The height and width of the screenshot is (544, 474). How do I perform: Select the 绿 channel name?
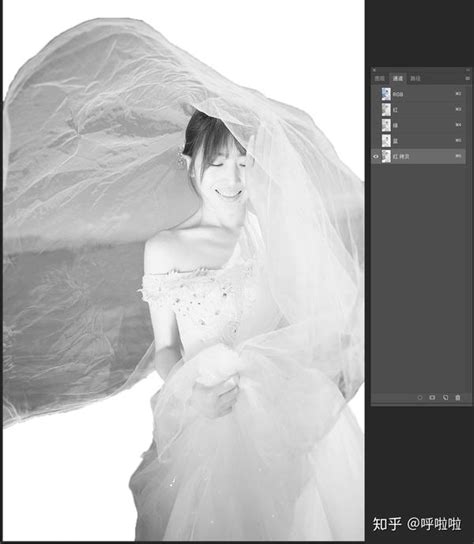395,125
